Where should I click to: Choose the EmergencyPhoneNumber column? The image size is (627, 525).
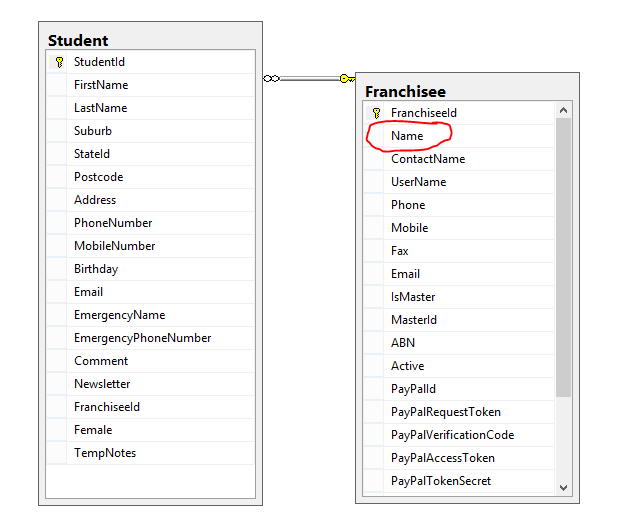[142, 338]
